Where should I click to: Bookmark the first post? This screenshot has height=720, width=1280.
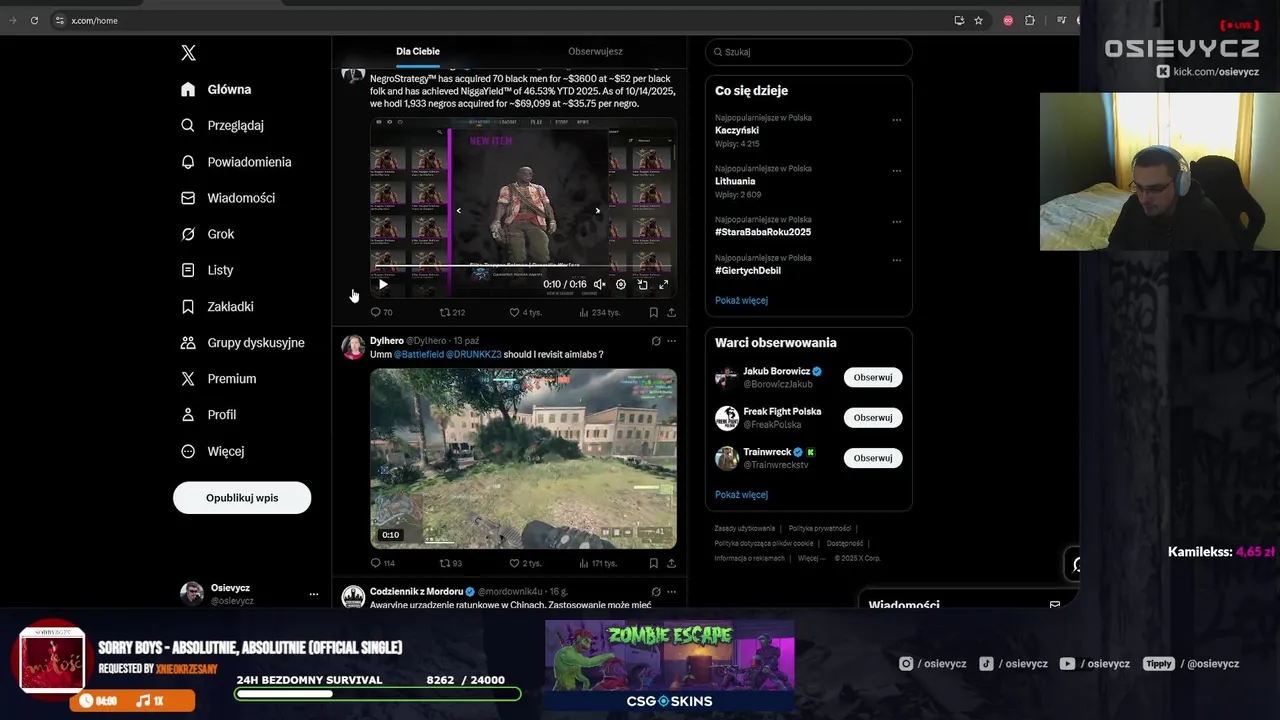[653, 312]
